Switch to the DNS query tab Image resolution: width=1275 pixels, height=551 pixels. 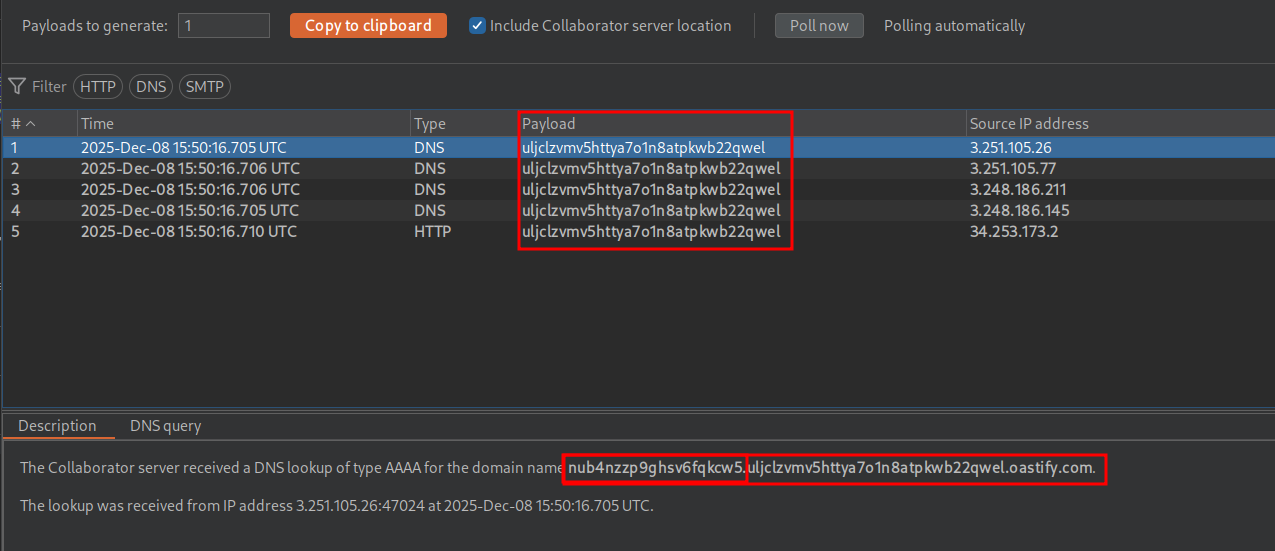165,426
